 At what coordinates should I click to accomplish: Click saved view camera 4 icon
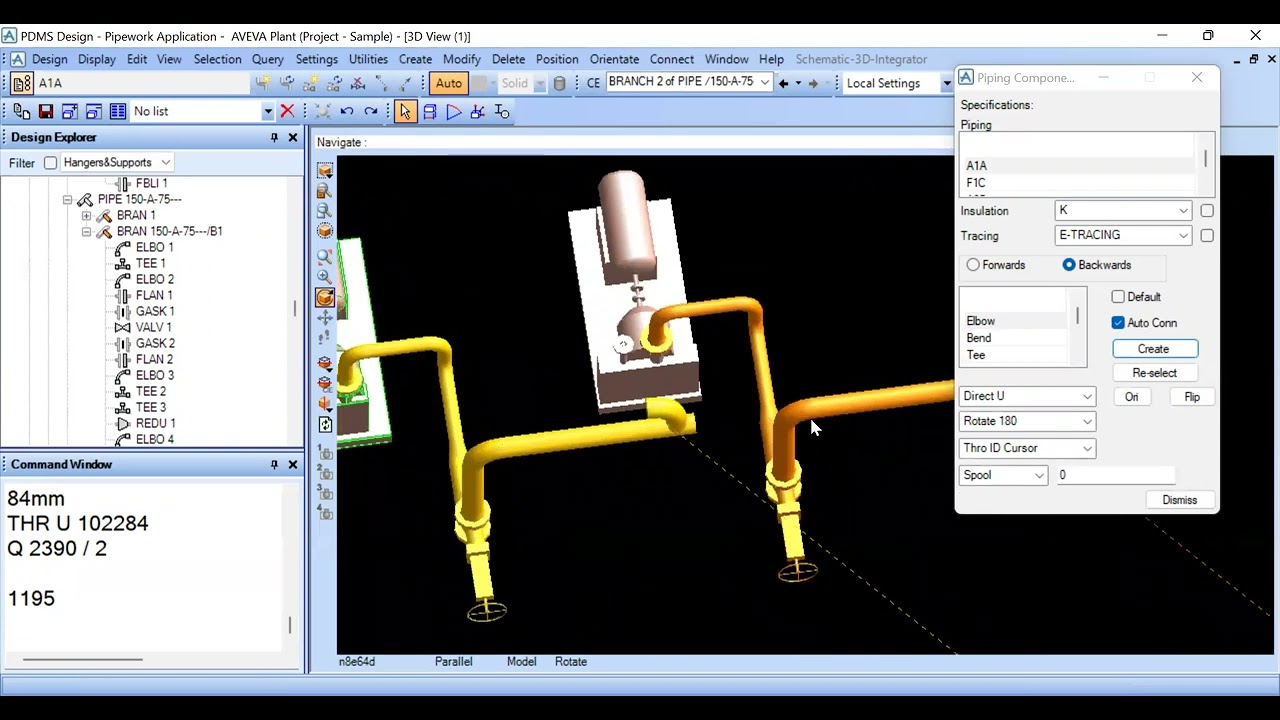pos(325,512)
